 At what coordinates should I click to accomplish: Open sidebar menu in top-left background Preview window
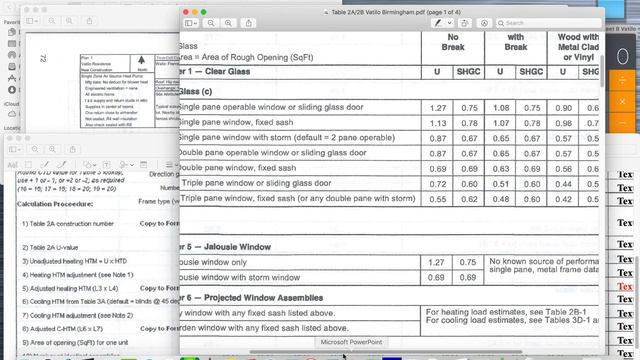pyautogui.click(x=31, y=21)
